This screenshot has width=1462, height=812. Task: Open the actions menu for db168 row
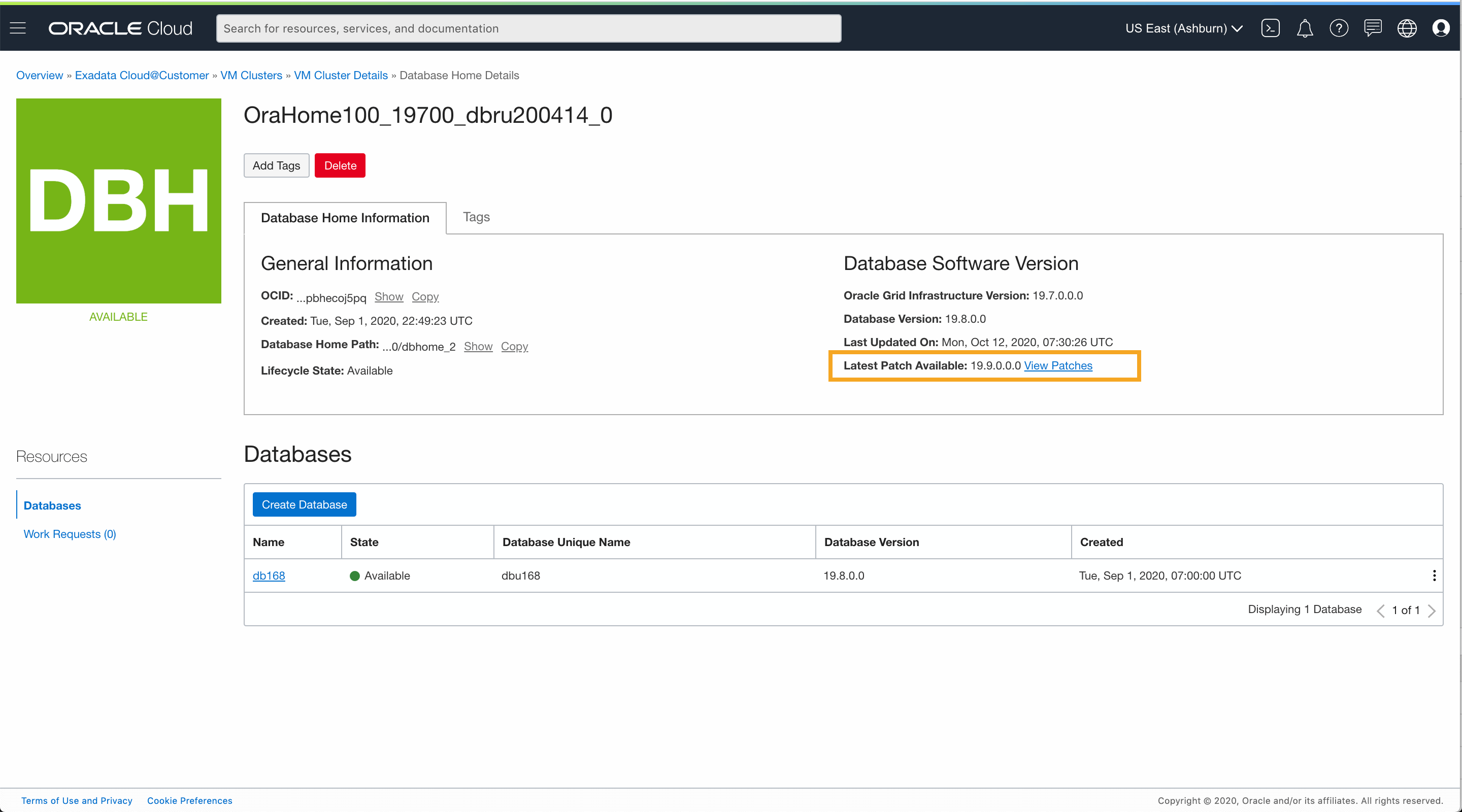click(1434, 576)
